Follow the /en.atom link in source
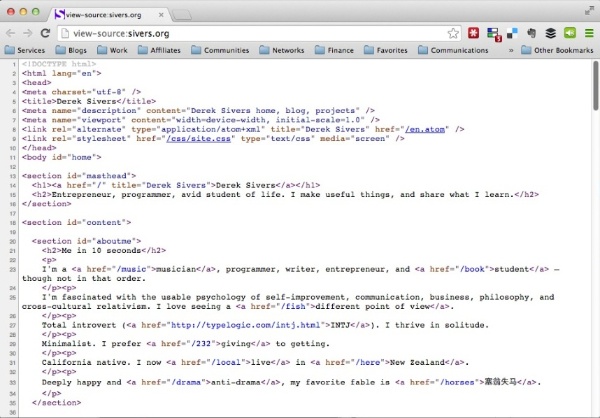 pyautogui.click(x=425, y=129)
